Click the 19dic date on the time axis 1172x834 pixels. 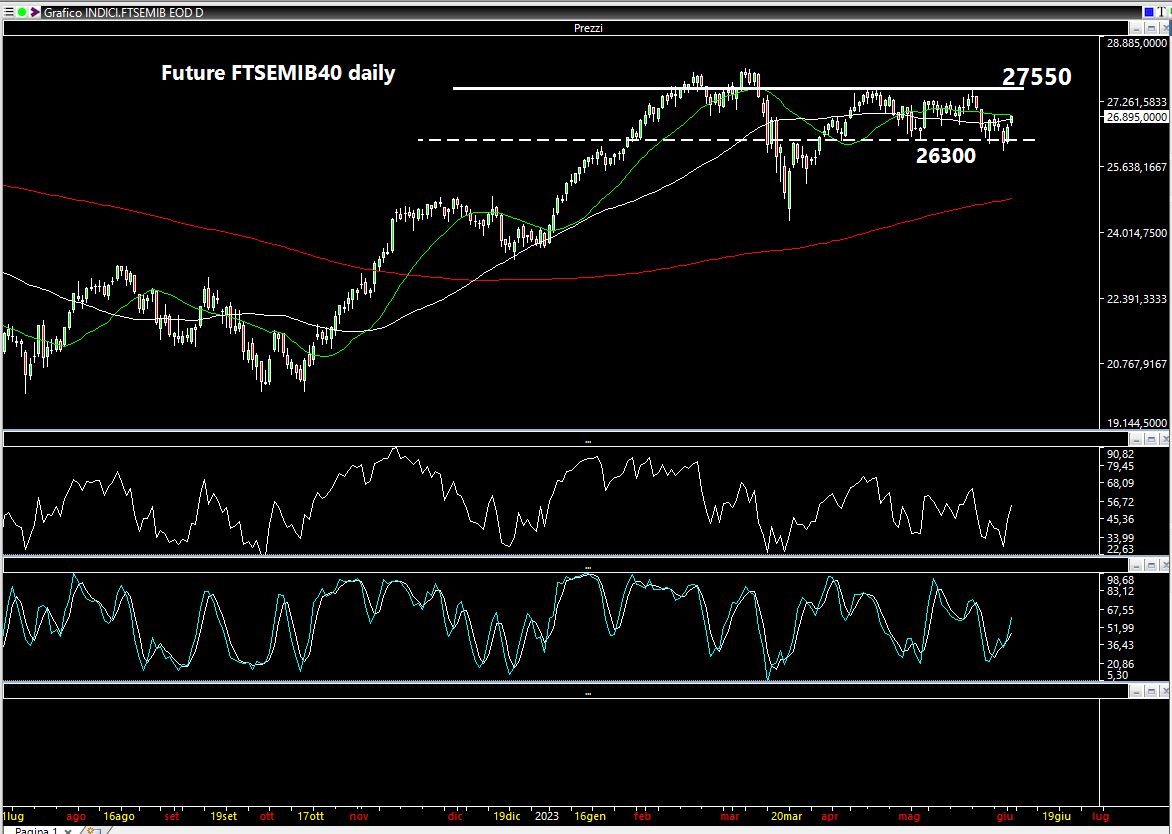point(506,816)
